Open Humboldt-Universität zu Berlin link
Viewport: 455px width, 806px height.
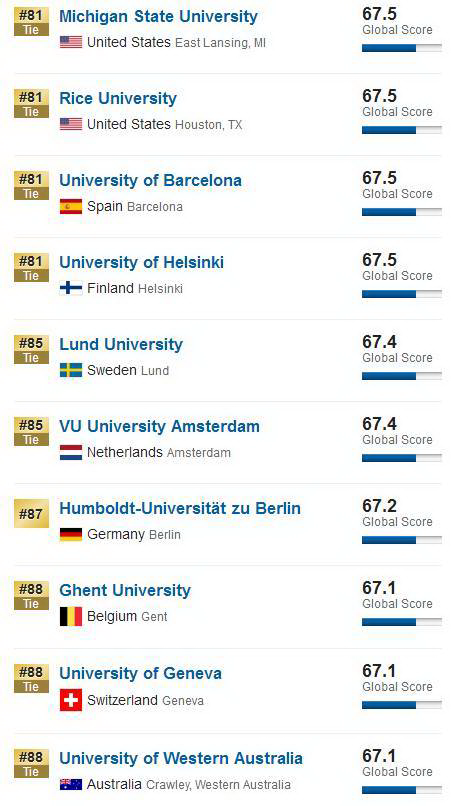click(x=180, y=508)
